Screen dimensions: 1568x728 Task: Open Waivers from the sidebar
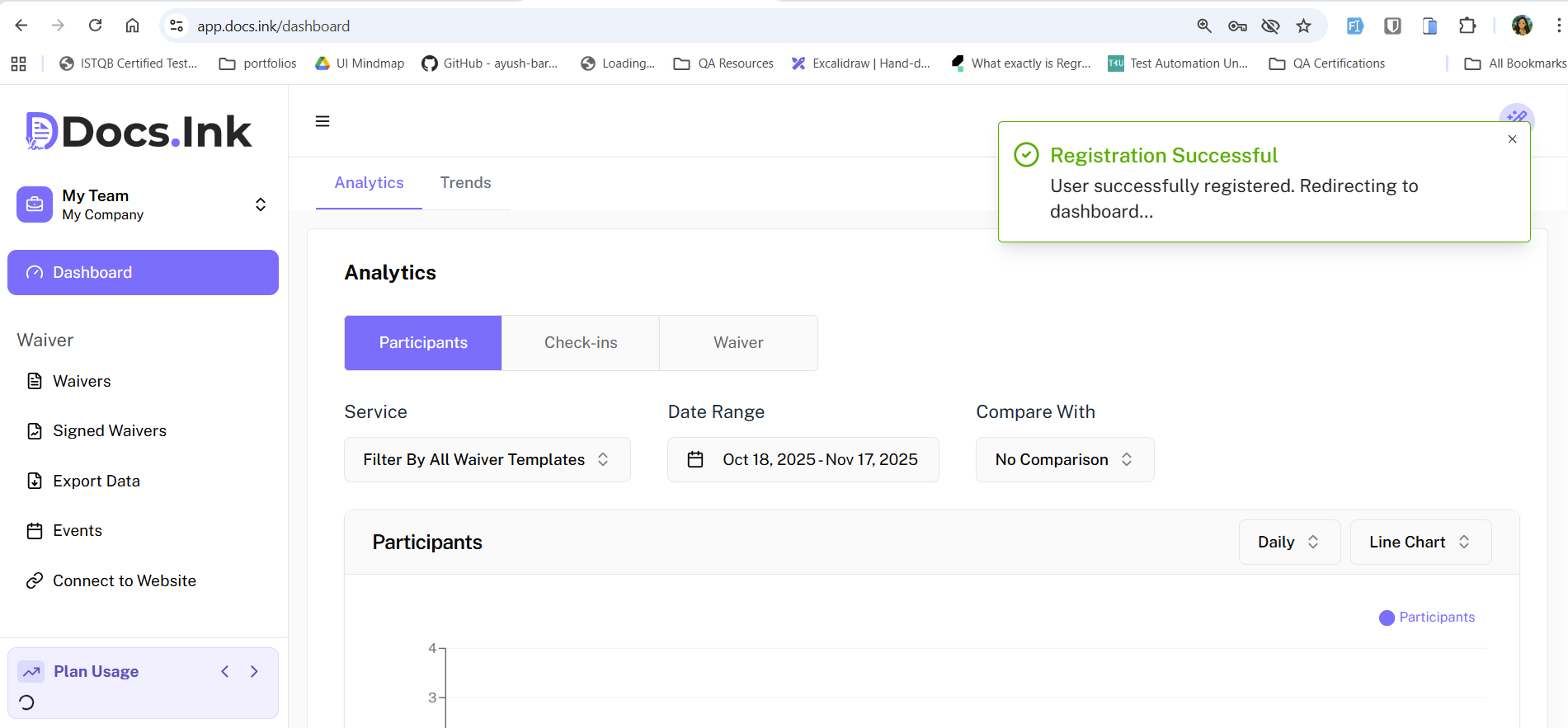(x=81, y=381)
